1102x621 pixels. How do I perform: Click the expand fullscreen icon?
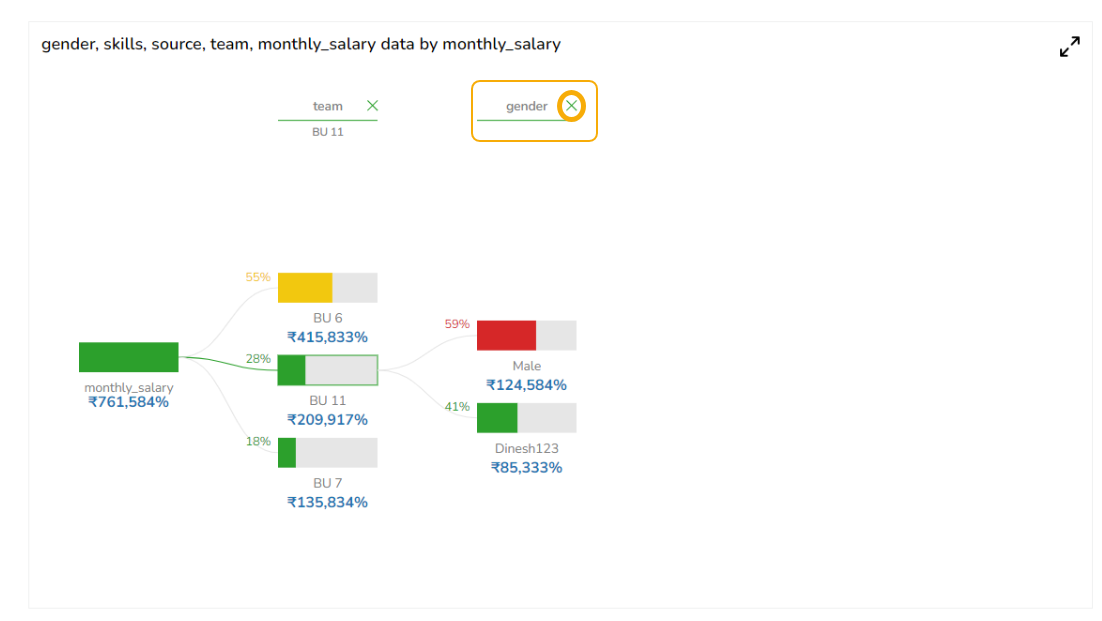(x=1069, y=47)
